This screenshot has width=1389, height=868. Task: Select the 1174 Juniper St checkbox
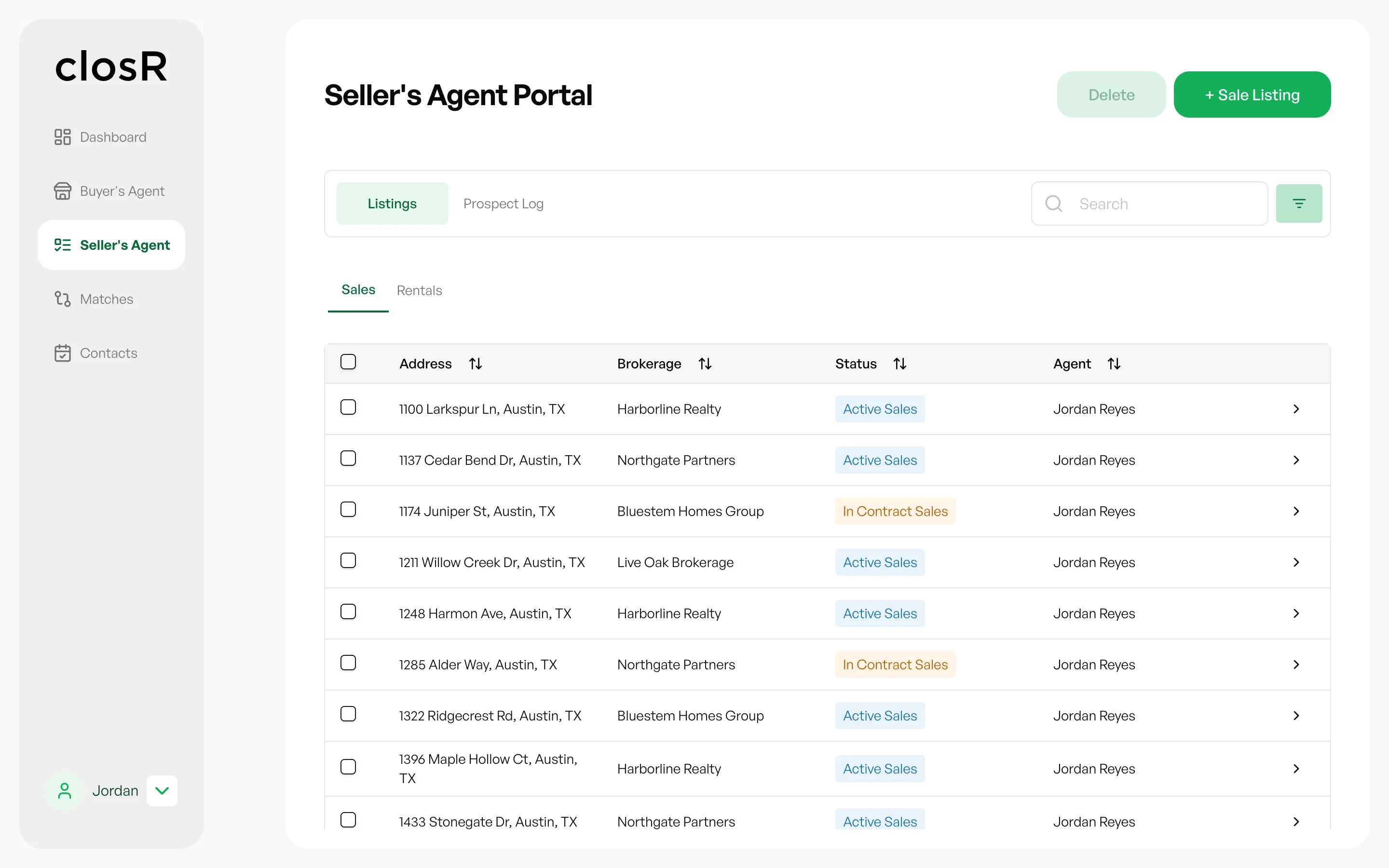348,509
